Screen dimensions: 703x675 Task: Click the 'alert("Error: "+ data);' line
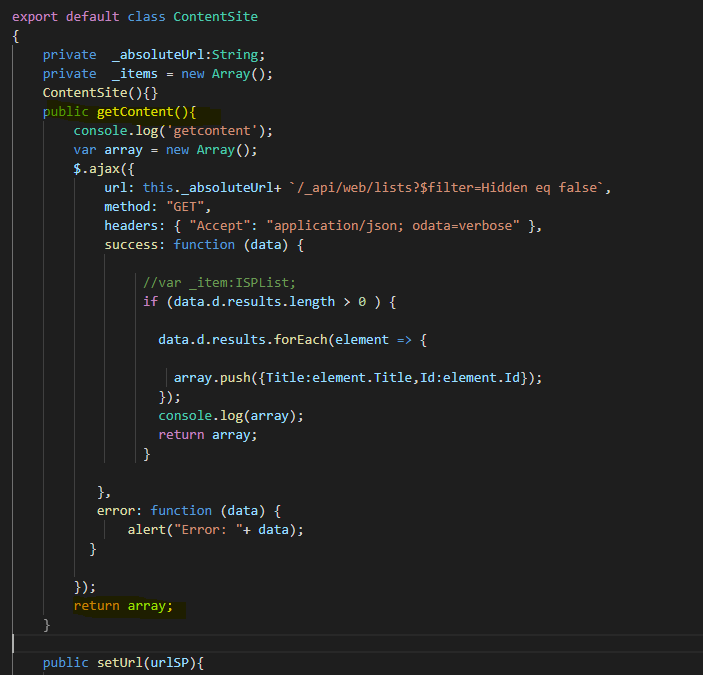(216, 530)
